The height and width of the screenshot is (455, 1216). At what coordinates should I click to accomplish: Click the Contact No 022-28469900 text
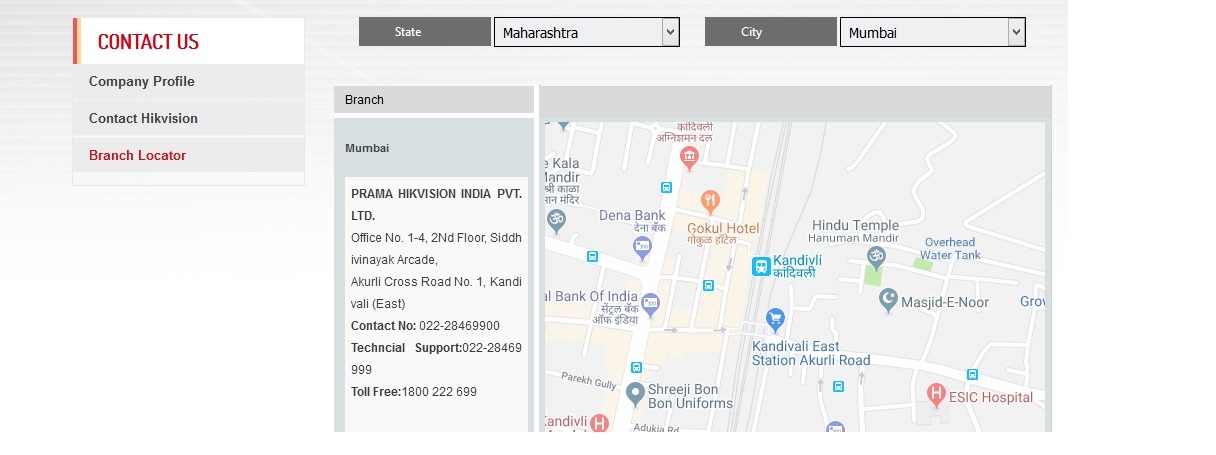[425, 326]
